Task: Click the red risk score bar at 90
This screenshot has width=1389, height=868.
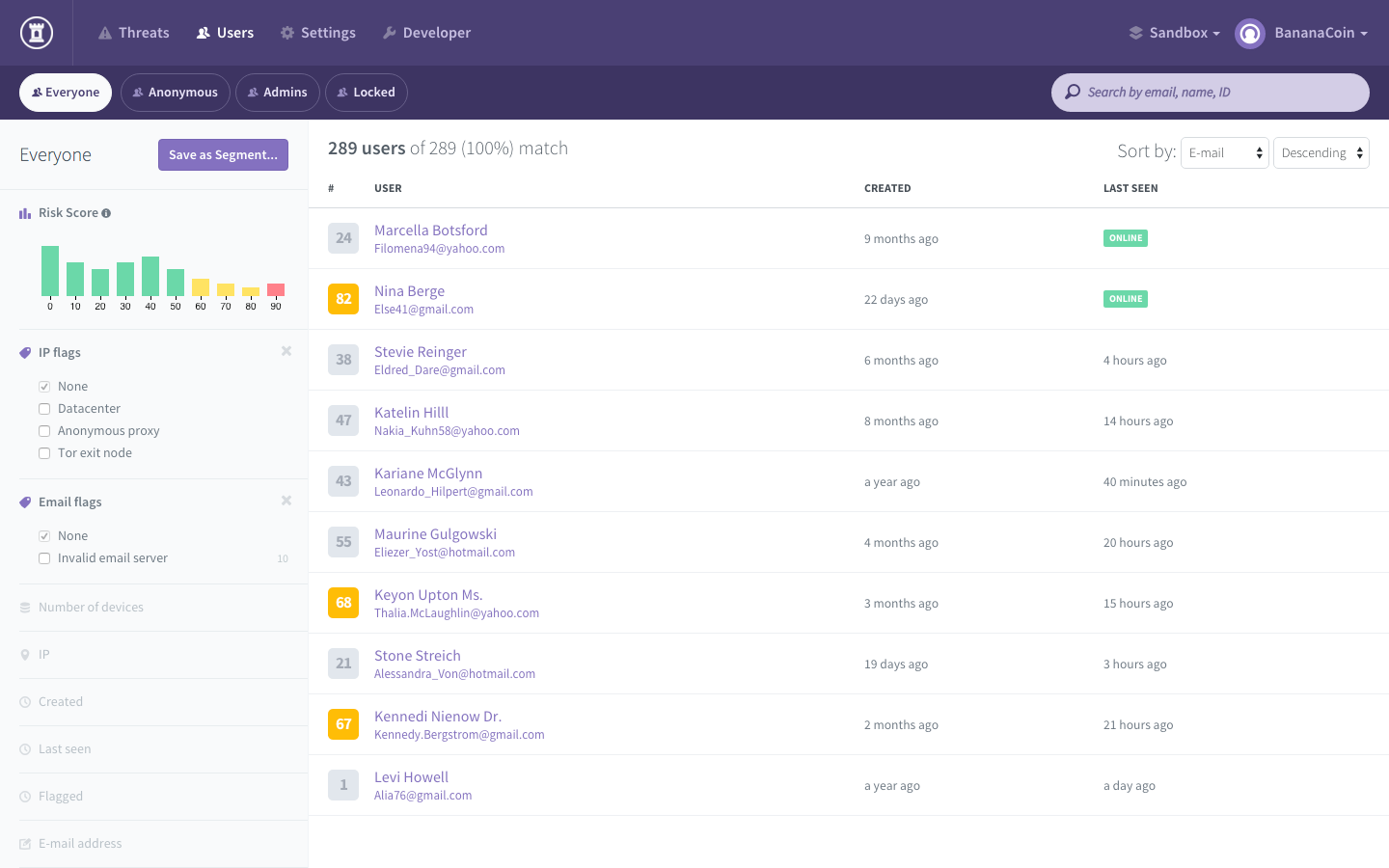Action: pos(276,289)
